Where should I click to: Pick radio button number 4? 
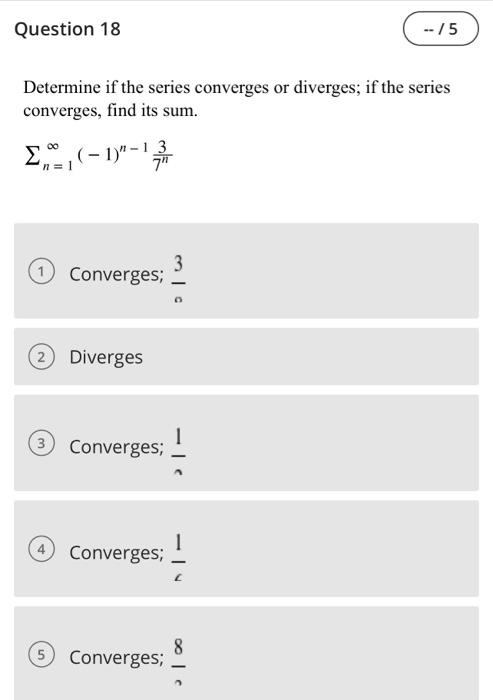click(41, 549)
